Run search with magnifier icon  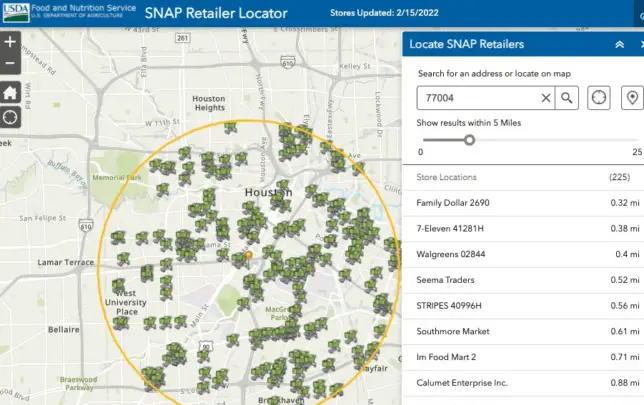(x=567, y=98)
